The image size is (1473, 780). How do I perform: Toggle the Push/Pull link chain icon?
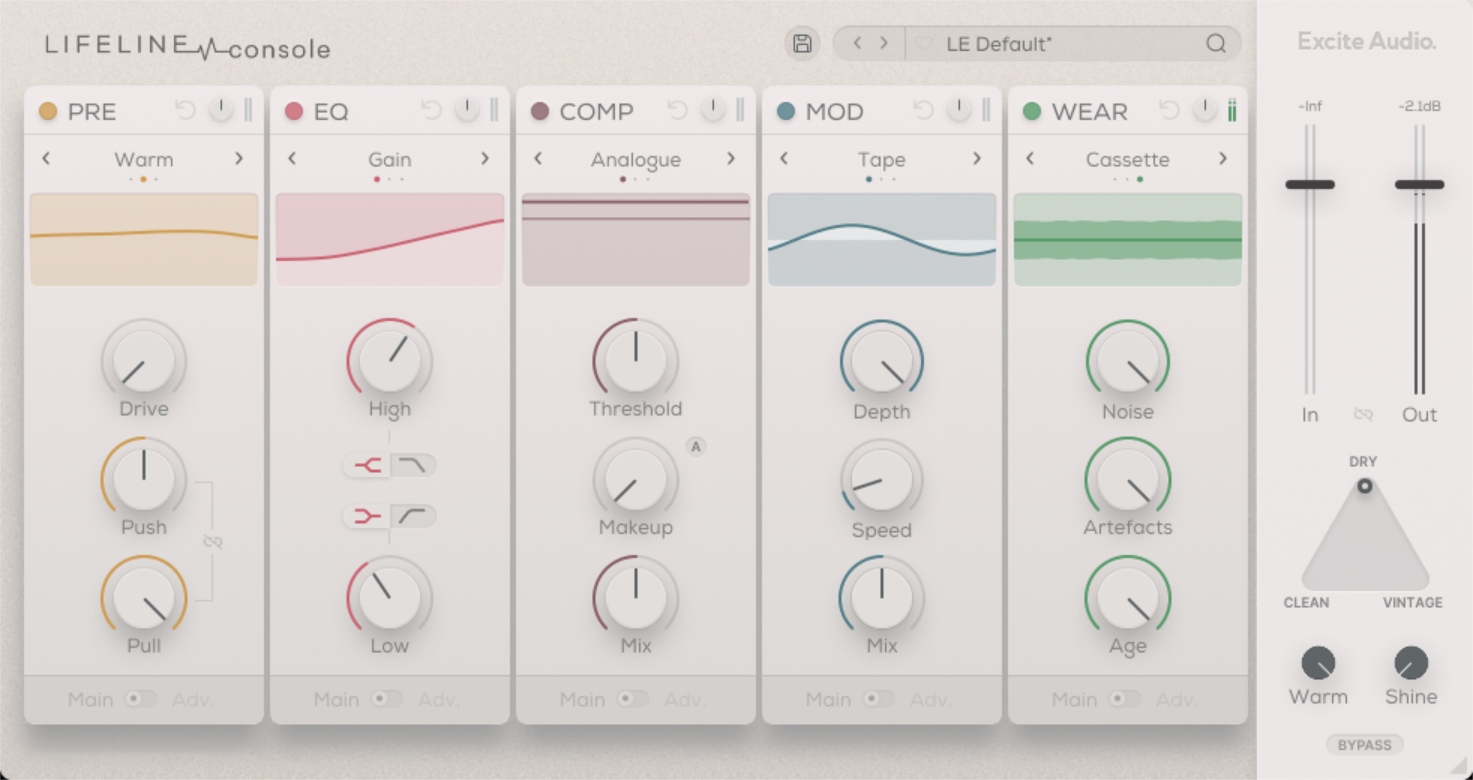point(212,542)
